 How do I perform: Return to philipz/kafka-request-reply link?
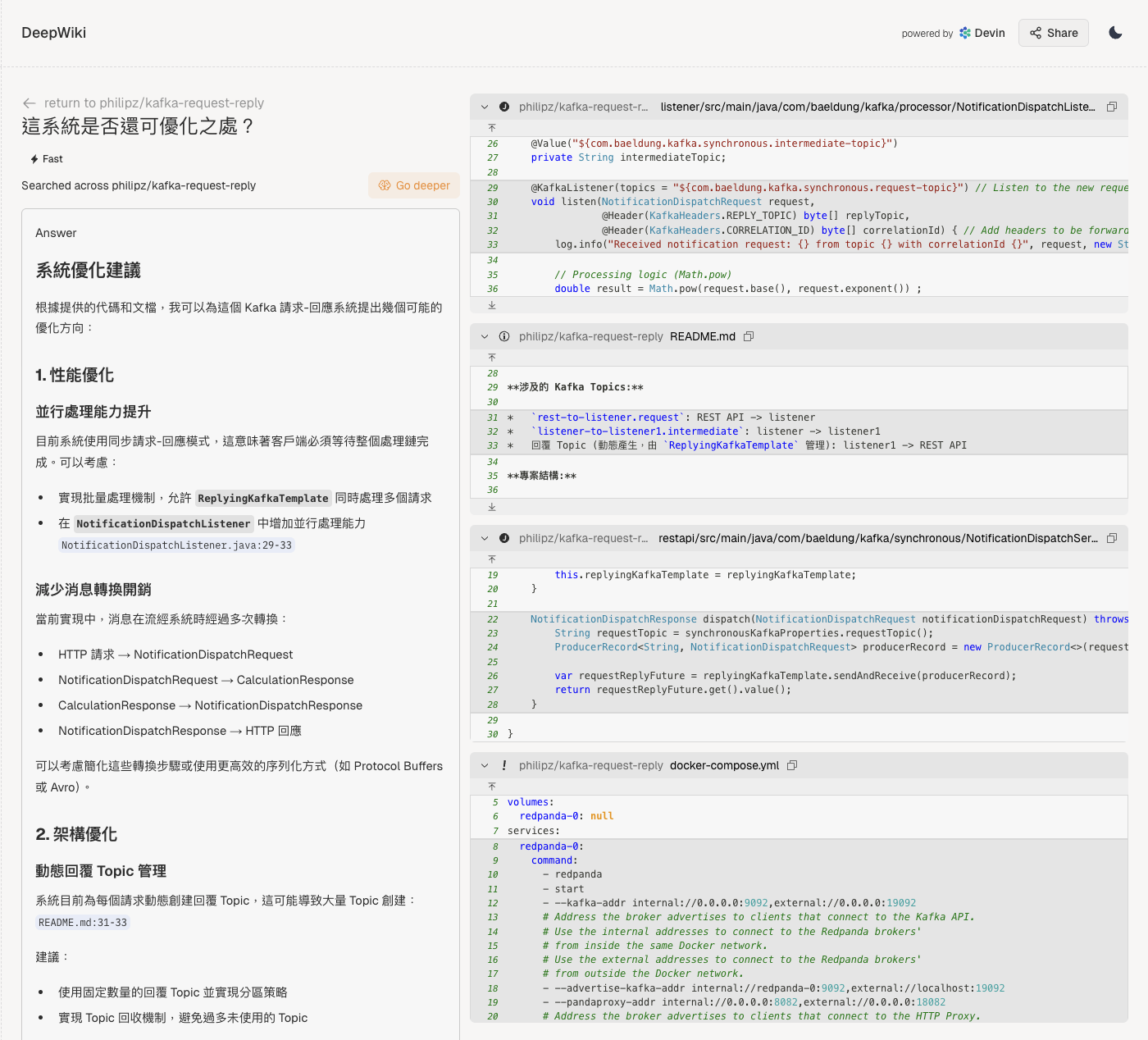(x=154, y=103)
